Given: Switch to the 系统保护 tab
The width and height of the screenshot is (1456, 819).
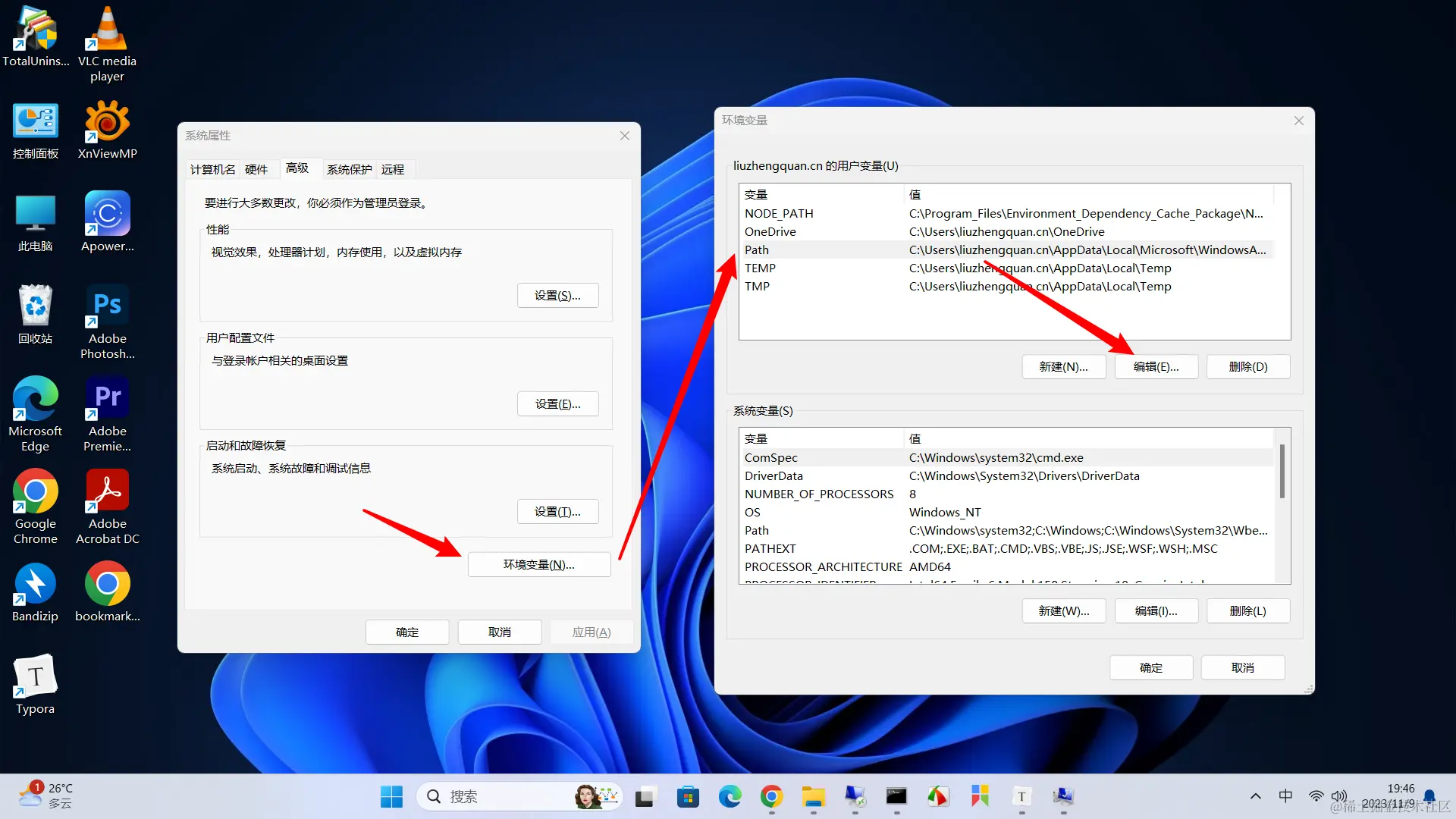Looking at the screenshot, I should (349, 169).
